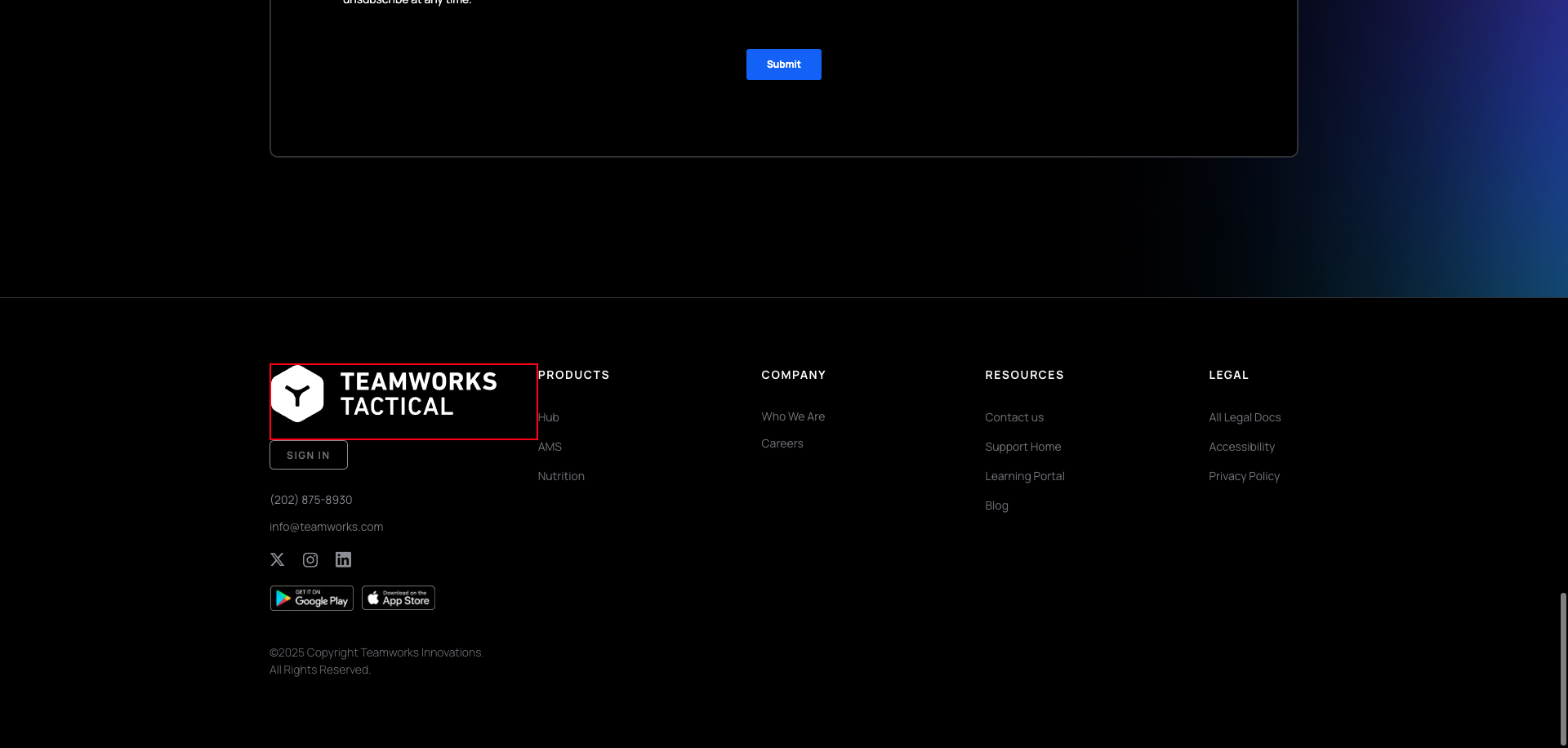
Task: Visit the Learning Portal
Action: click(x=1024, y=475)
